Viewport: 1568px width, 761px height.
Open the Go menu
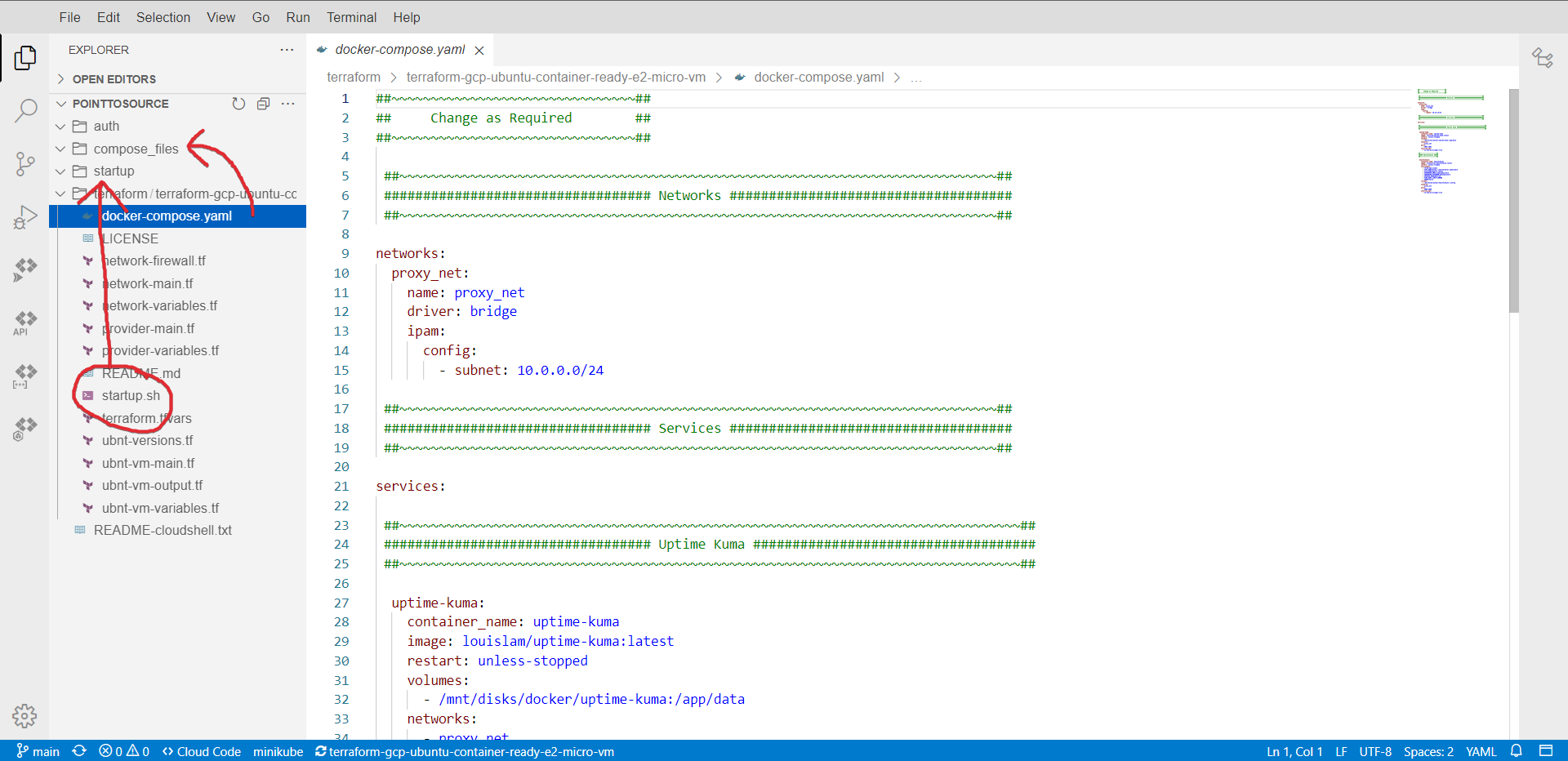pyautogui.click(x=261, y=17)
